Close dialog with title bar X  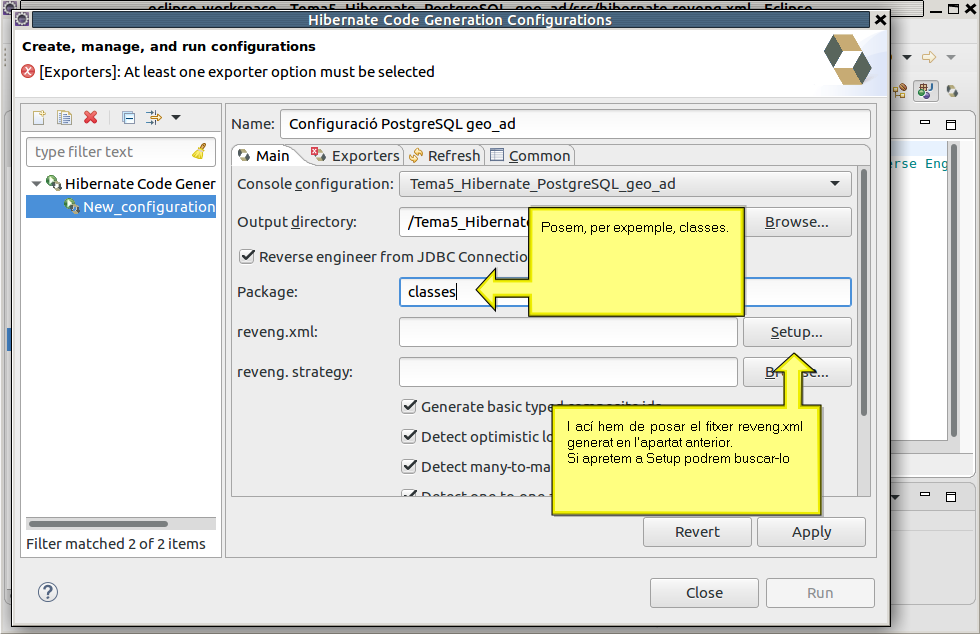(x=880, y=19)
